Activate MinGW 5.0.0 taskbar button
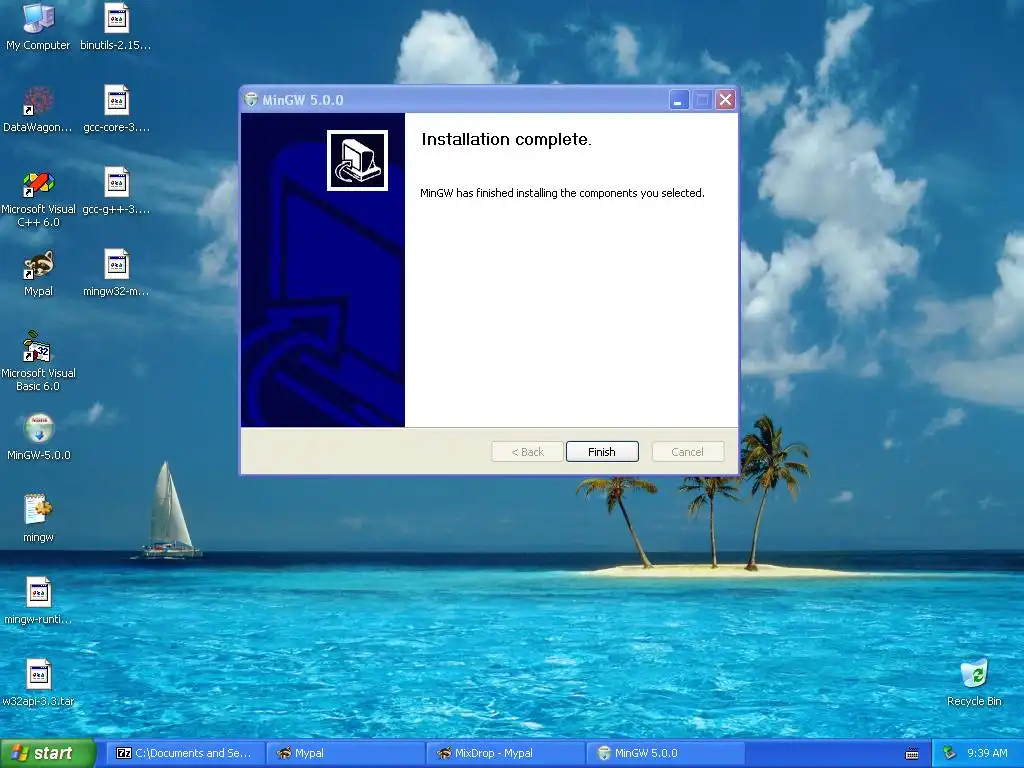This screenshot has height=768, width=1024. [x=666, y=753]
